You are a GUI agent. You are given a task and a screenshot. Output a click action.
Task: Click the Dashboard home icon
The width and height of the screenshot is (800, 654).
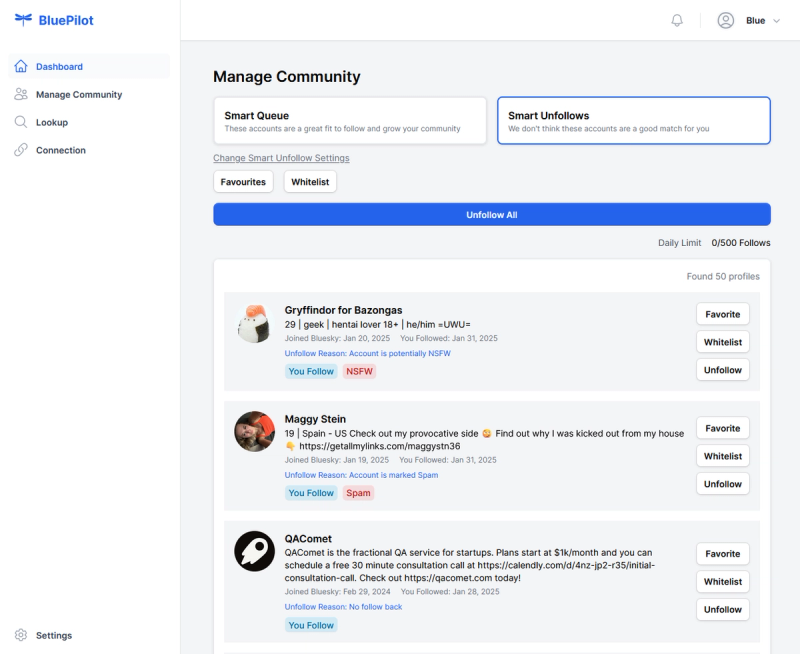pyautogui.click(x=21, y=66)
